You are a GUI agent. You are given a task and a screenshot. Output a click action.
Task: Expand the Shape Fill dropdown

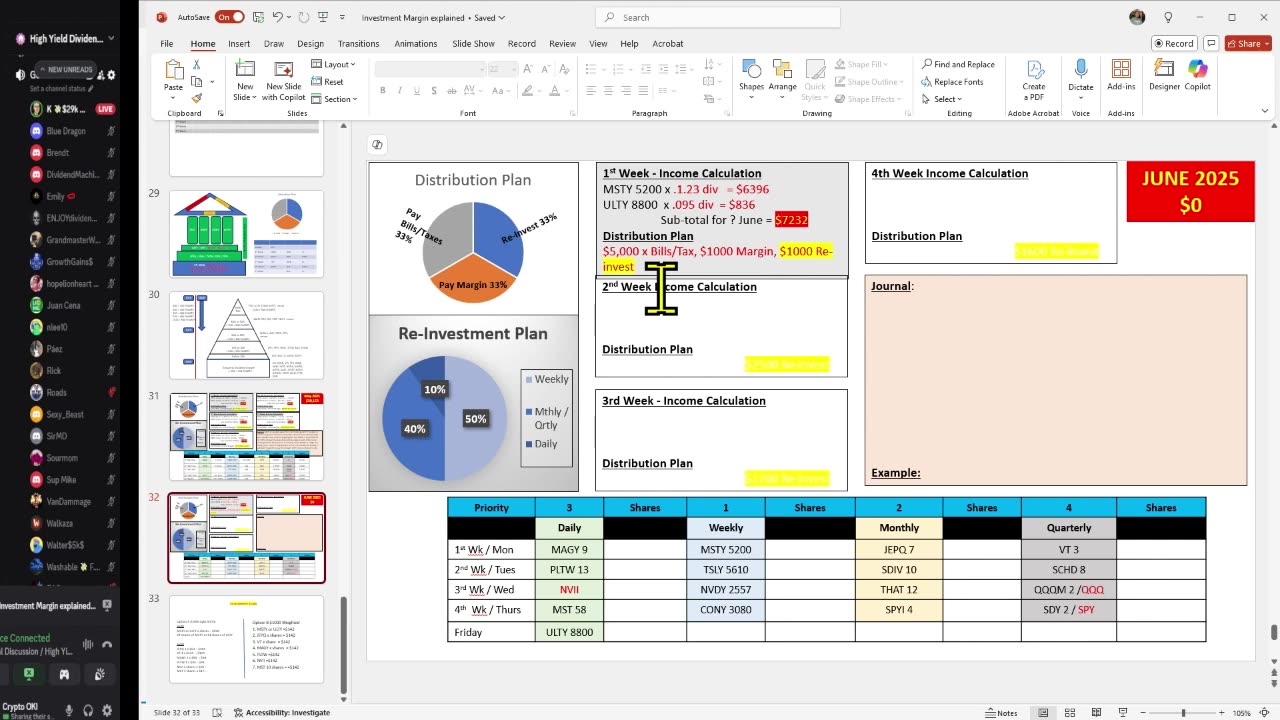860,65
